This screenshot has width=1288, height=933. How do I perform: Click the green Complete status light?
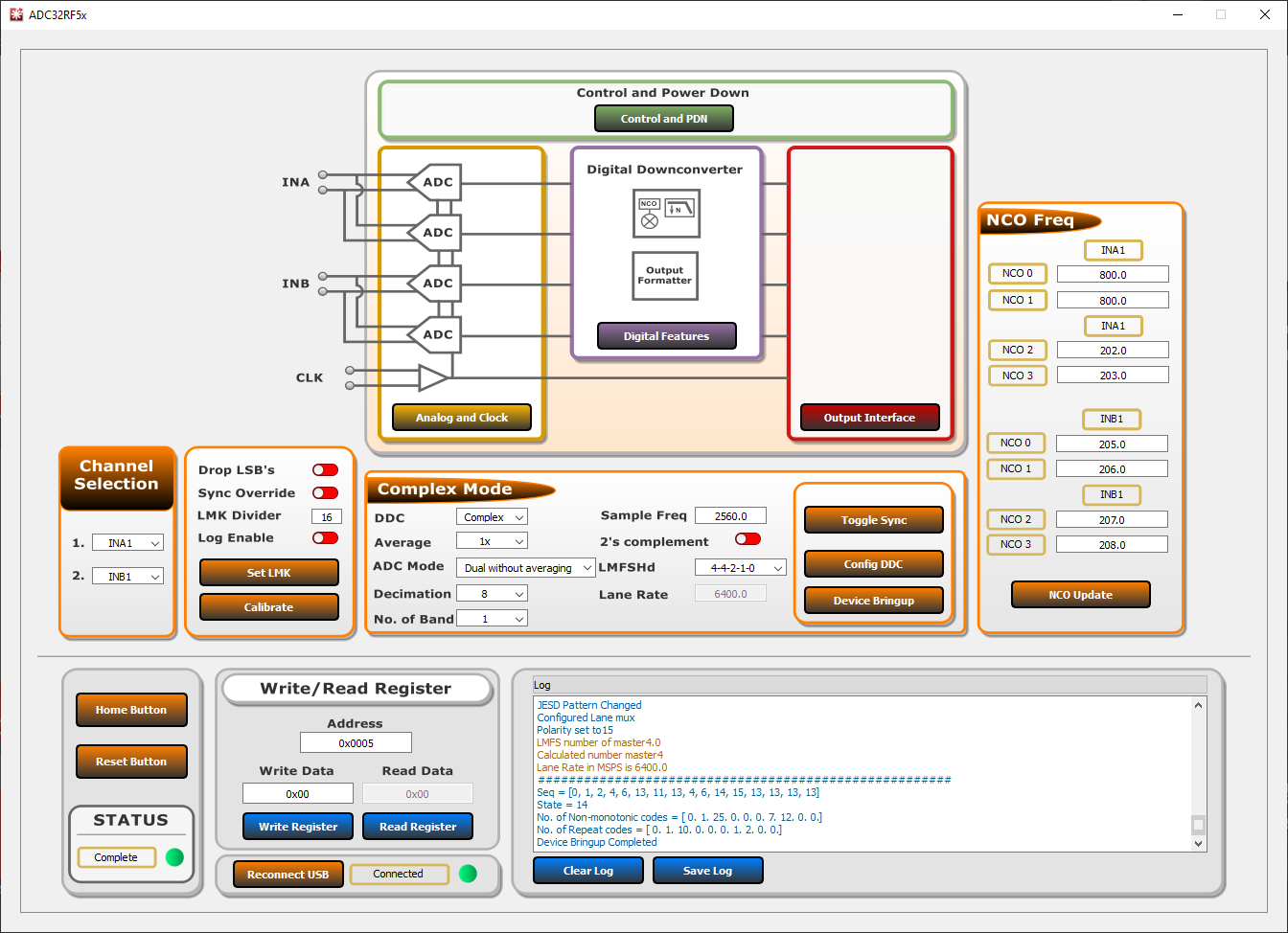(173, 858)
